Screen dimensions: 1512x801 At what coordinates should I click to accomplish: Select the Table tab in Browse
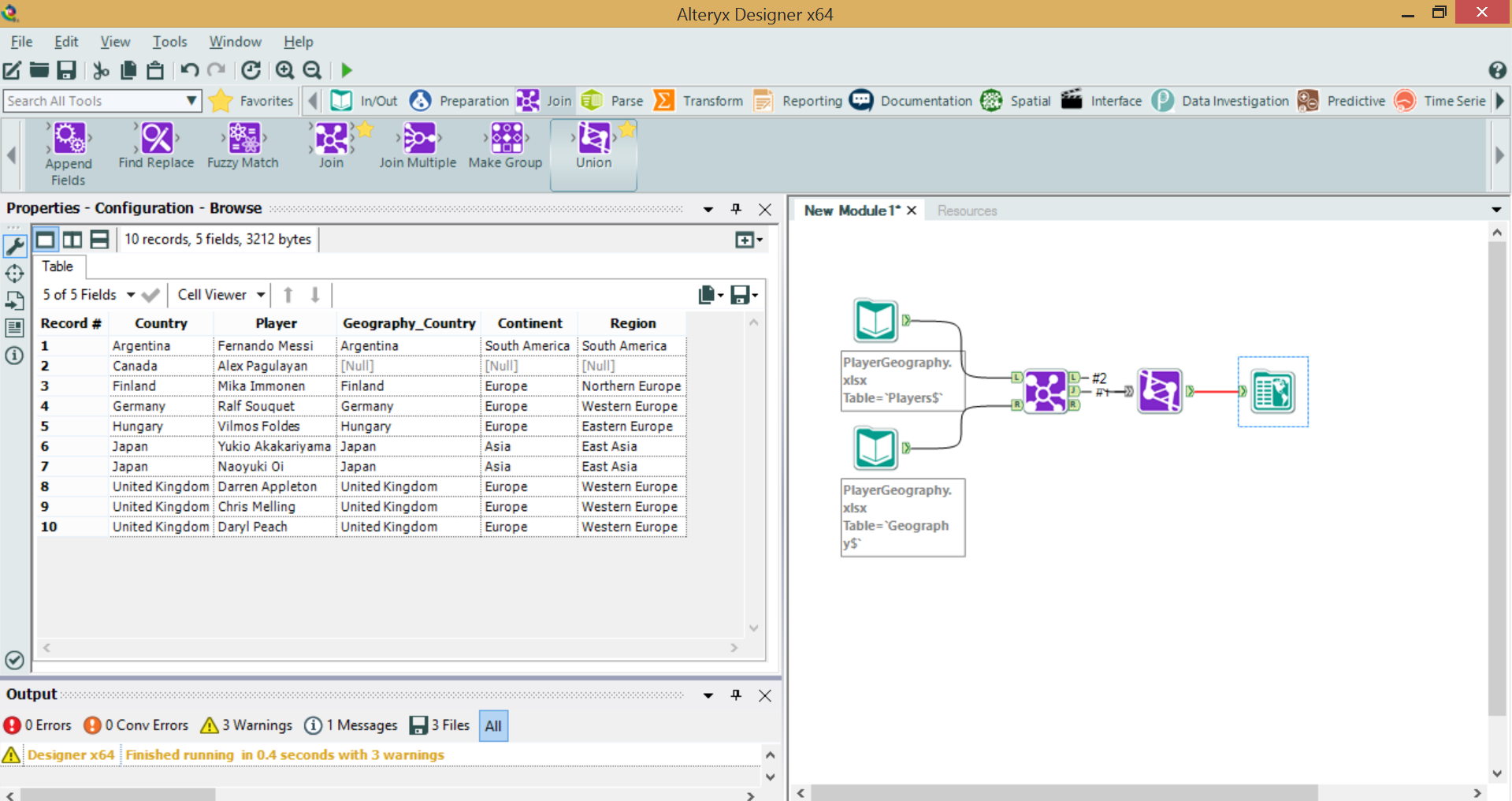pos(58,266)
